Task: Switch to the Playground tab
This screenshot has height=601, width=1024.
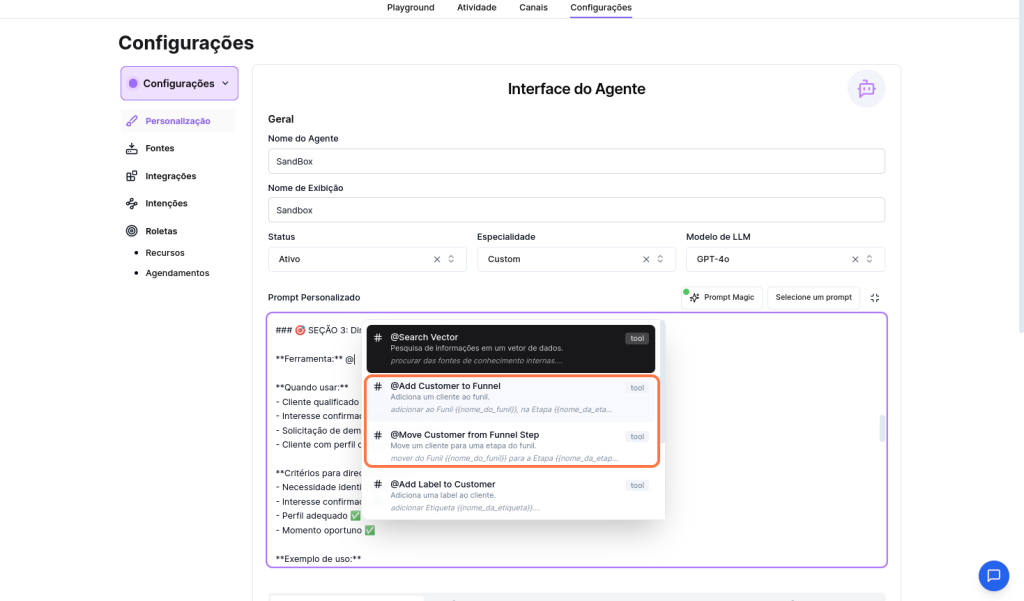Action: pos(410,8)
